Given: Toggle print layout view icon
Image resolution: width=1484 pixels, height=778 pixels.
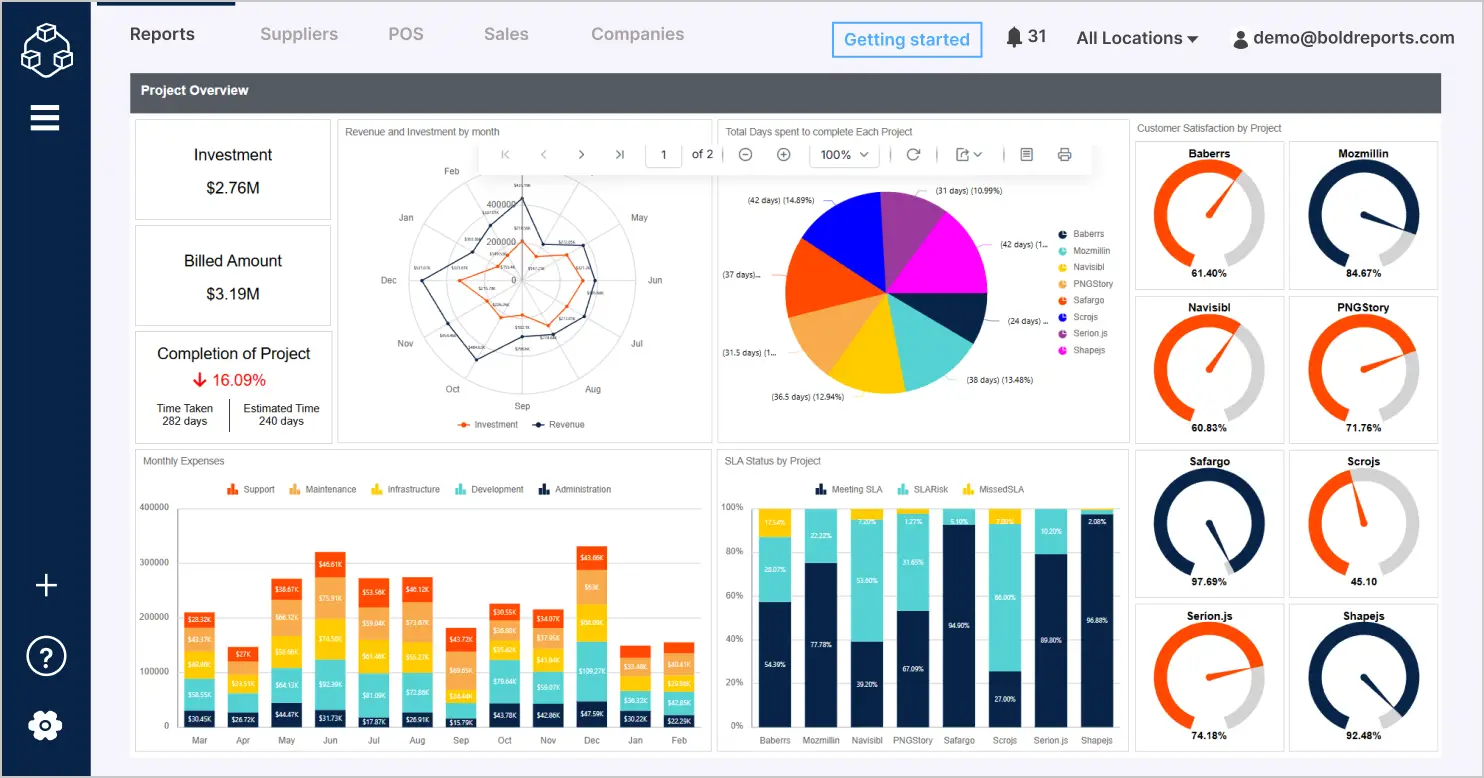Looking at the screenshot, I should (x=1026, y=155).
